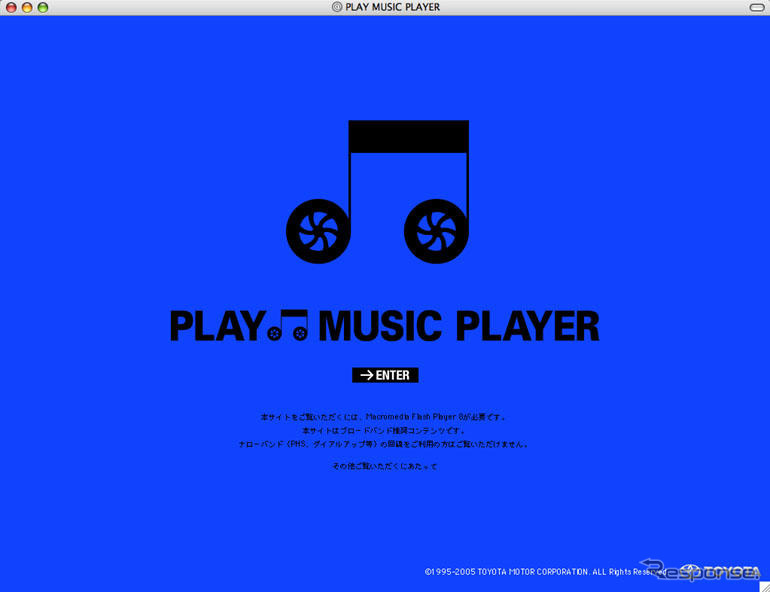
Task: Click the window title proxy icon
Action: pos(337,7)
